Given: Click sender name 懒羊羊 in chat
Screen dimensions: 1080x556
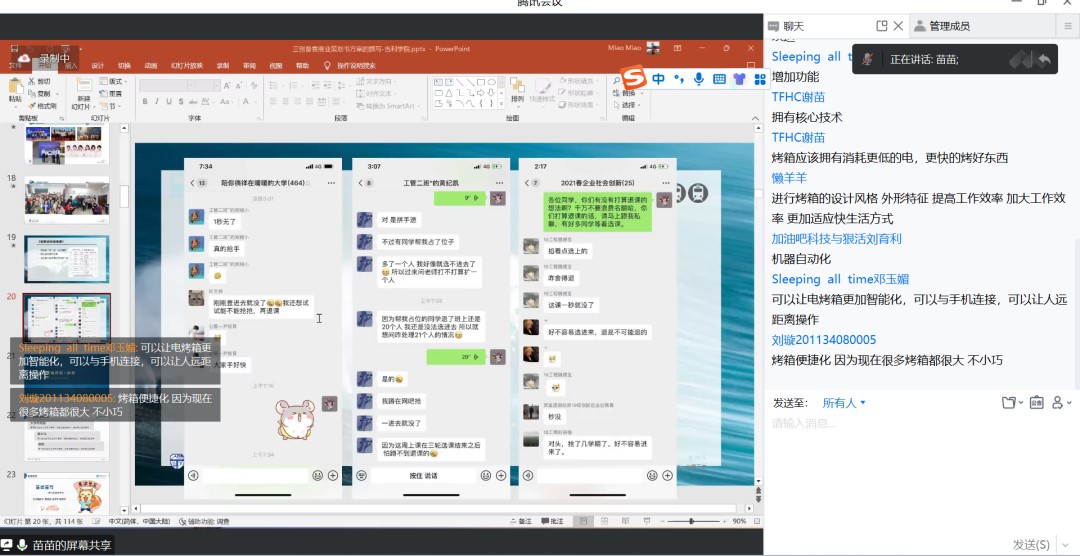Looking at the screenshot, I should (789, 178).
